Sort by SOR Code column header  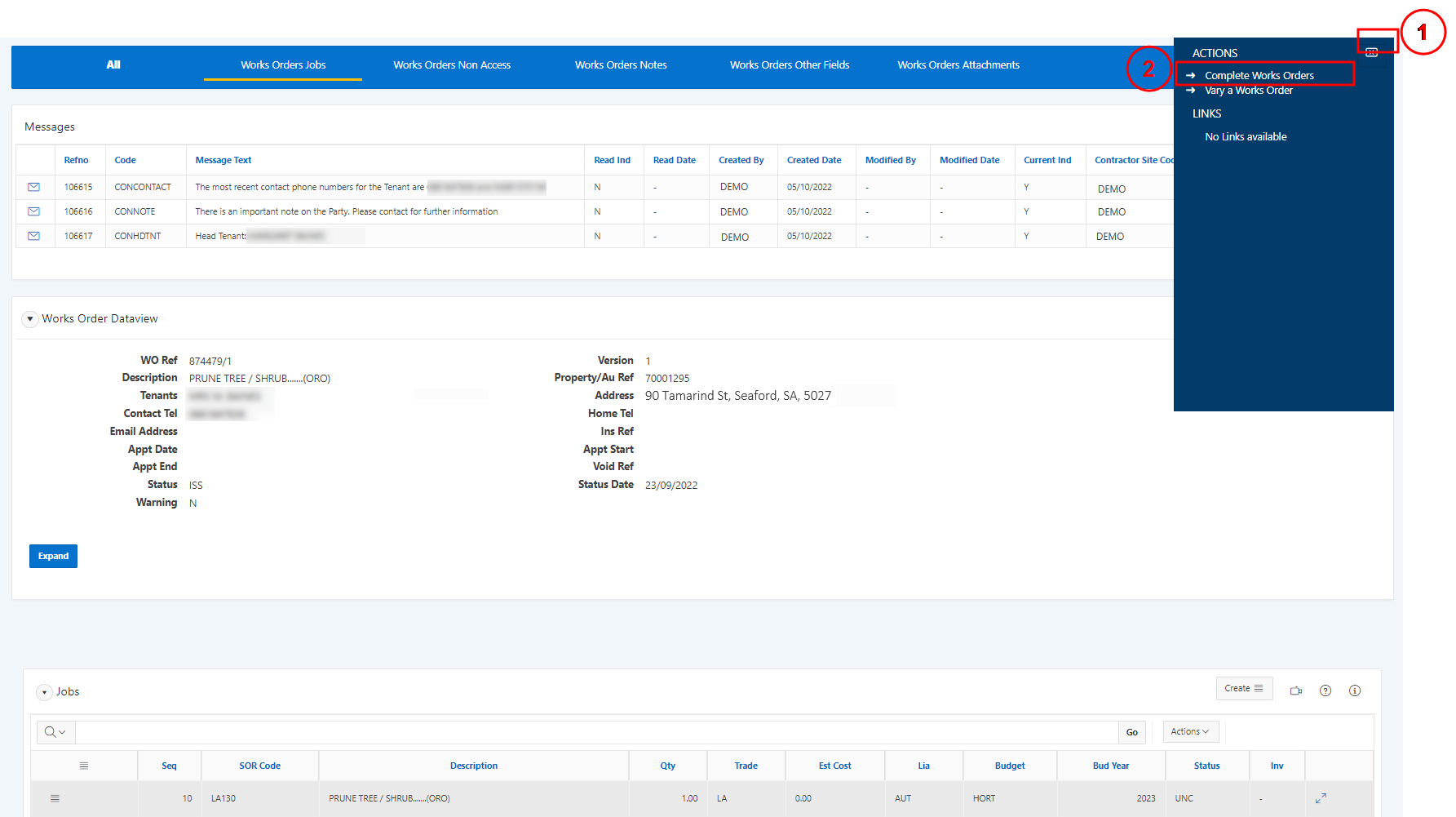259,766
